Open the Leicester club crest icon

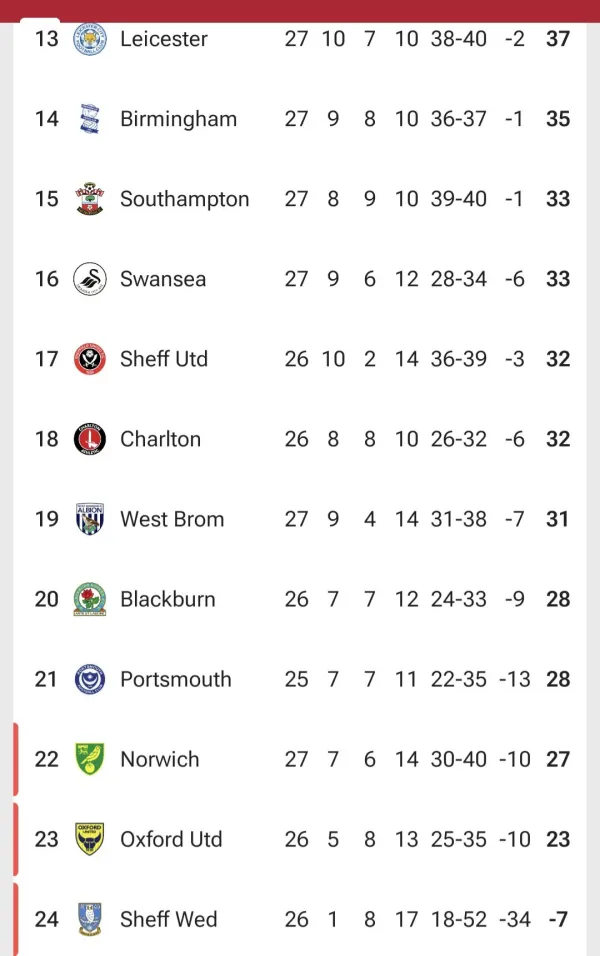(x=90, y=39)
